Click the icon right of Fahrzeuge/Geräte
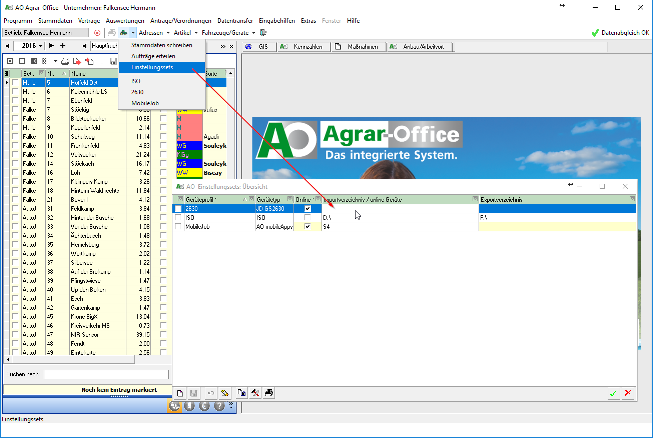 263,32
